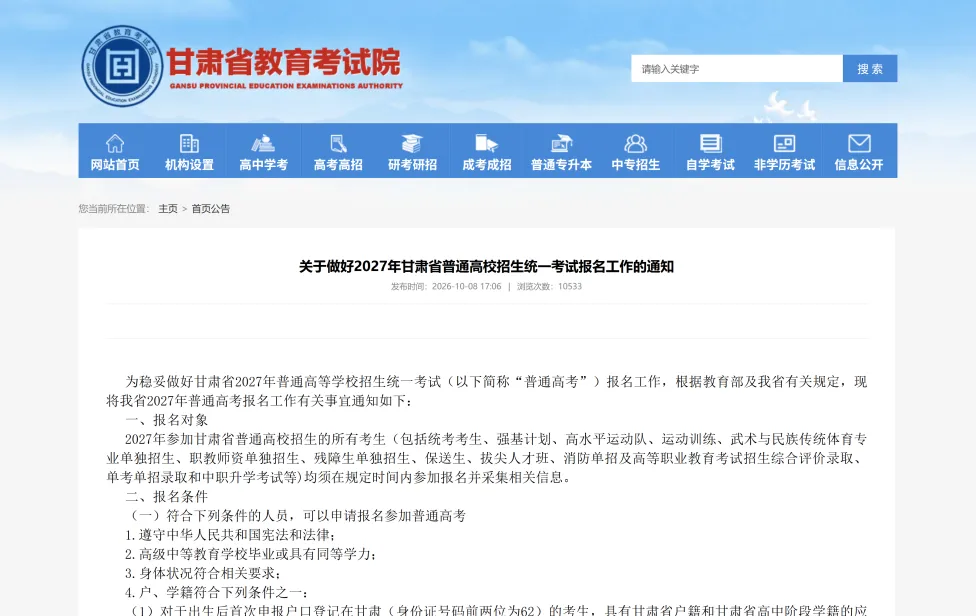Click publish time 2026-10-08 17:06
976x616 pixels.
tap(466, 286)
